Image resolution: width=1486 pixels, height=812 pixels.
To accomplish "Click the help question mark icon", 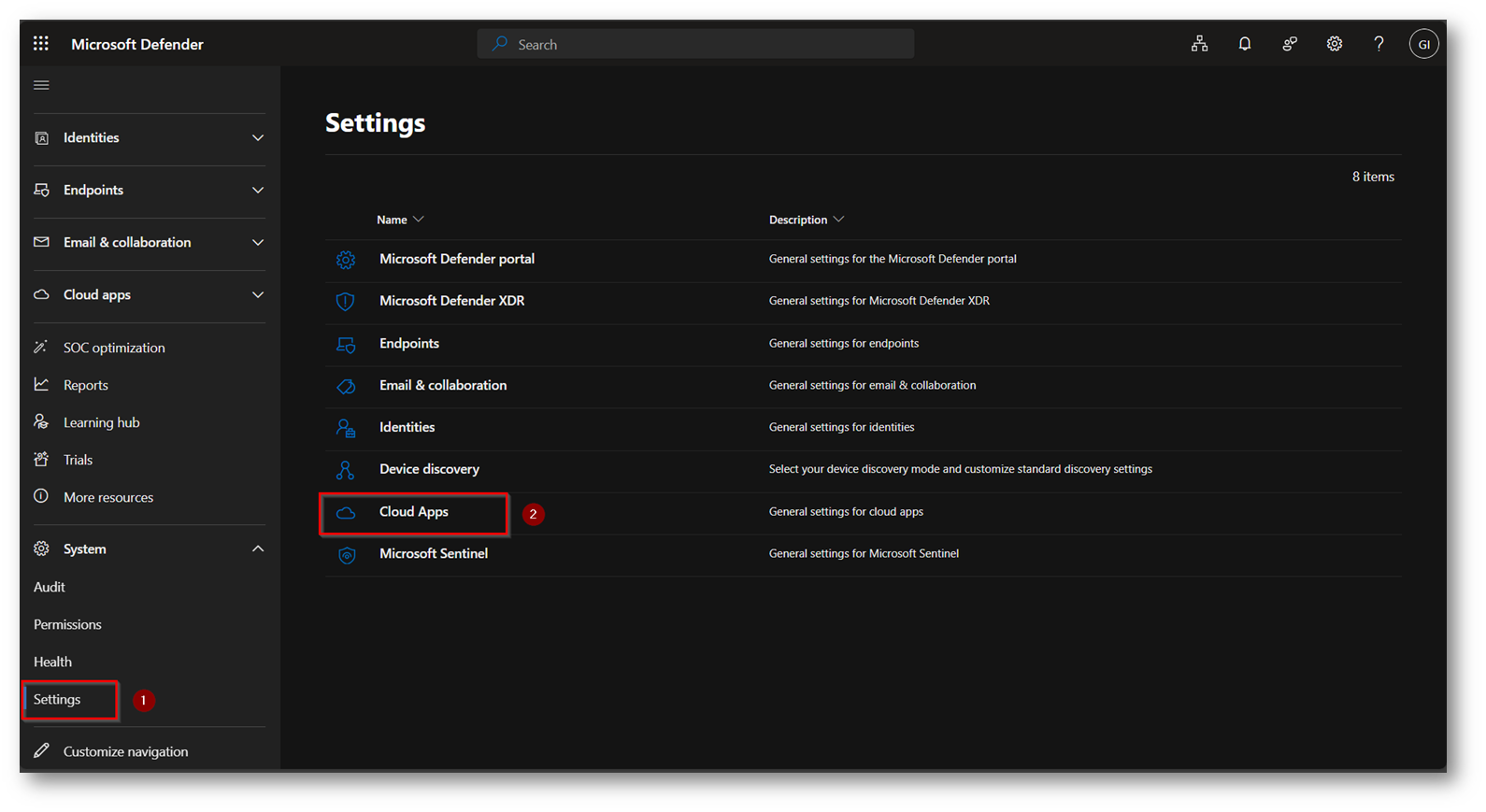I will click(1379, 44).
